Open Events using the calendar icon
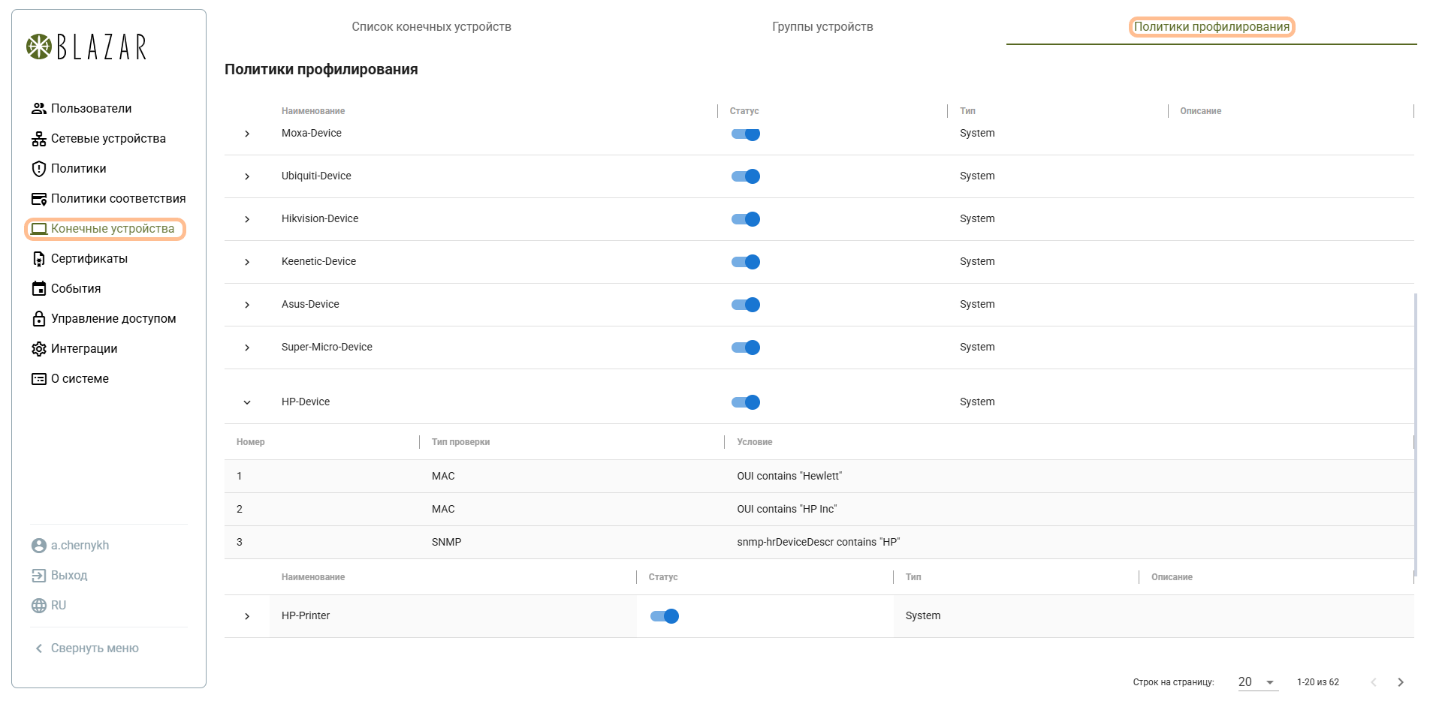This screenshot has width=1430, height=701. (x=39, y=289)
